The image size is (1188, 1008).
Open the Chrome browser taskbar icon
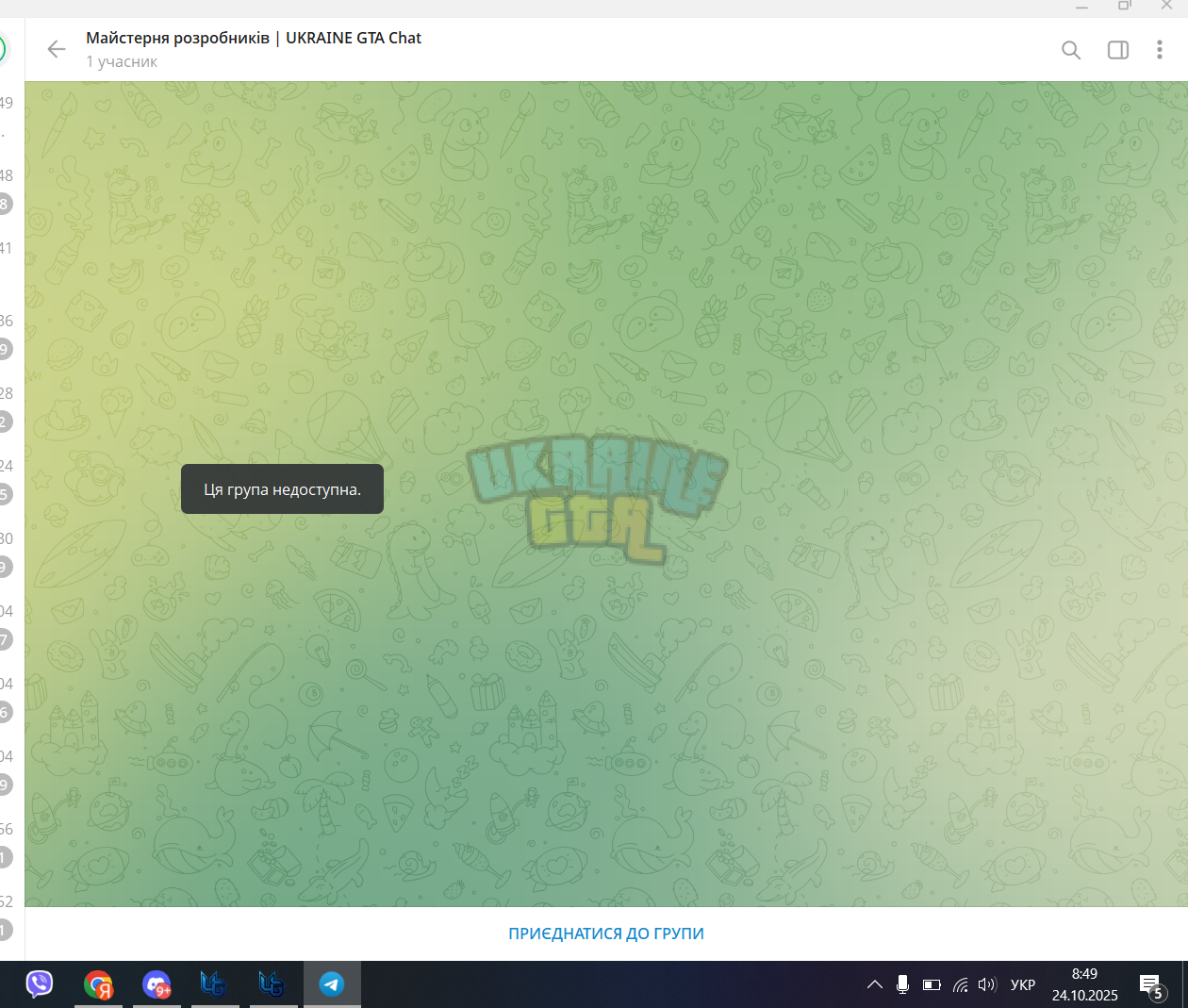click(x=98, y=984)
